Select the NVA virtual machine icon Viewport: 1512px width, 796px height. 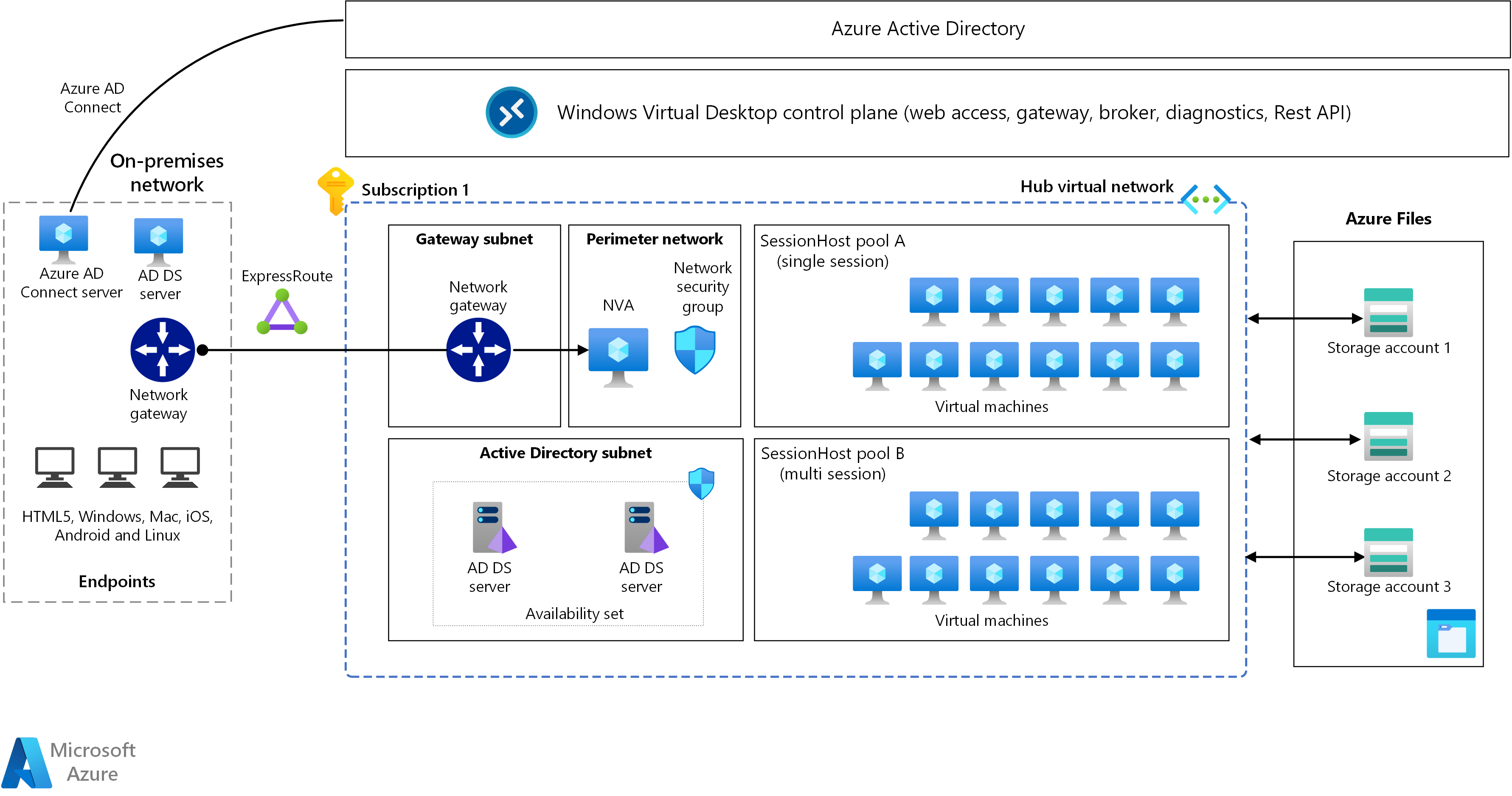pos(618,357)
